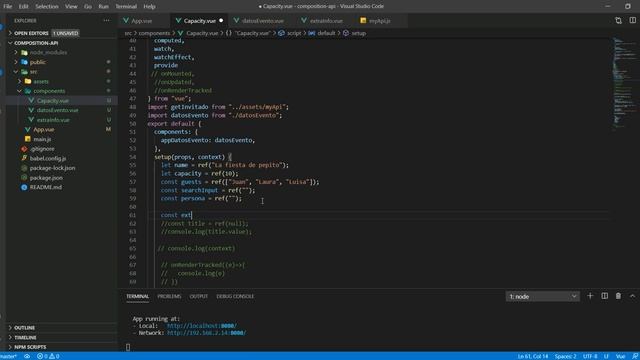Collapse the src folder
Image resolution: width=640 pixels, height=360 pixels.
click(33, 72)
